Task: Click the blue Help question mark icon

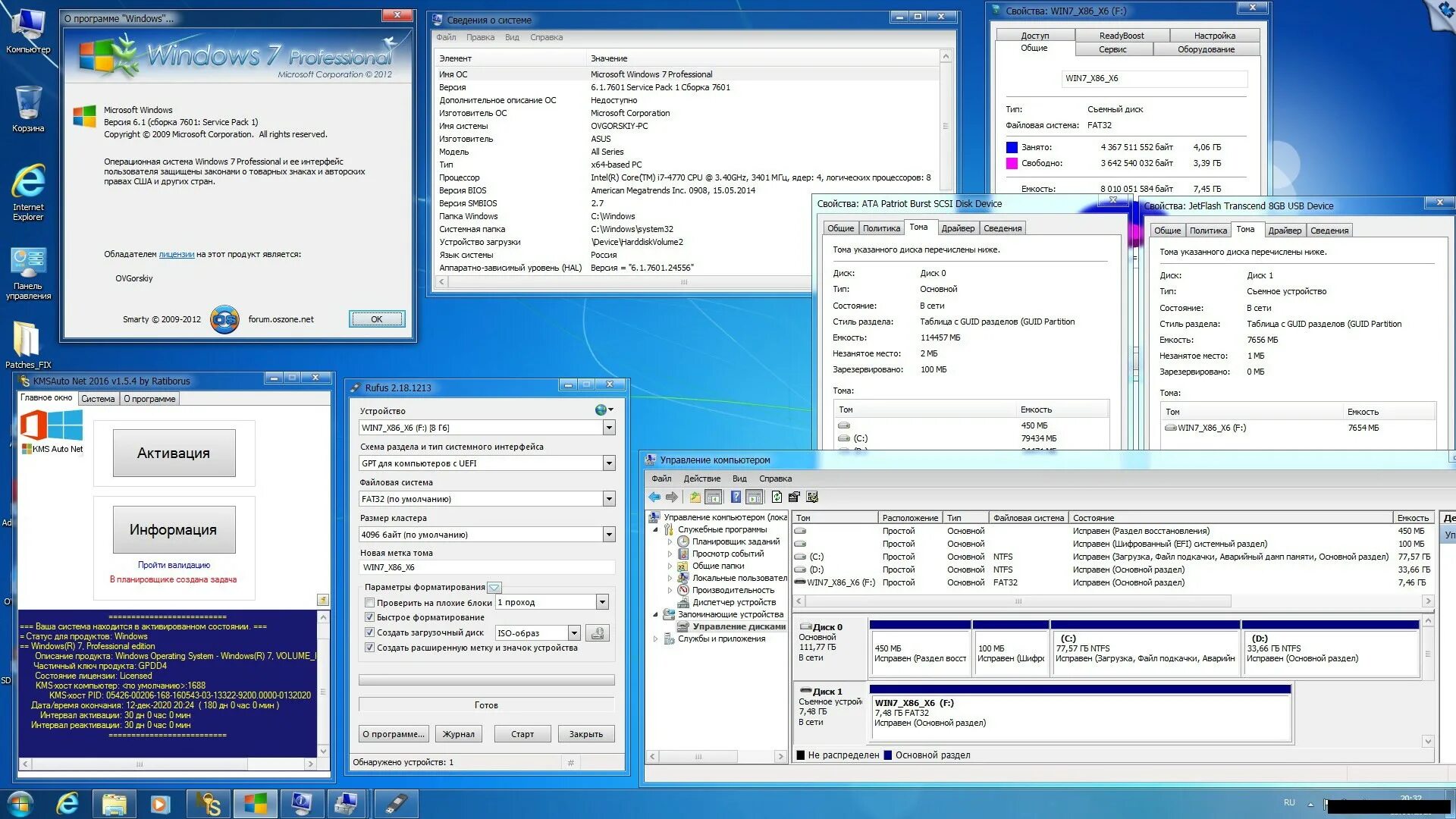Action: tap(735, 497)
